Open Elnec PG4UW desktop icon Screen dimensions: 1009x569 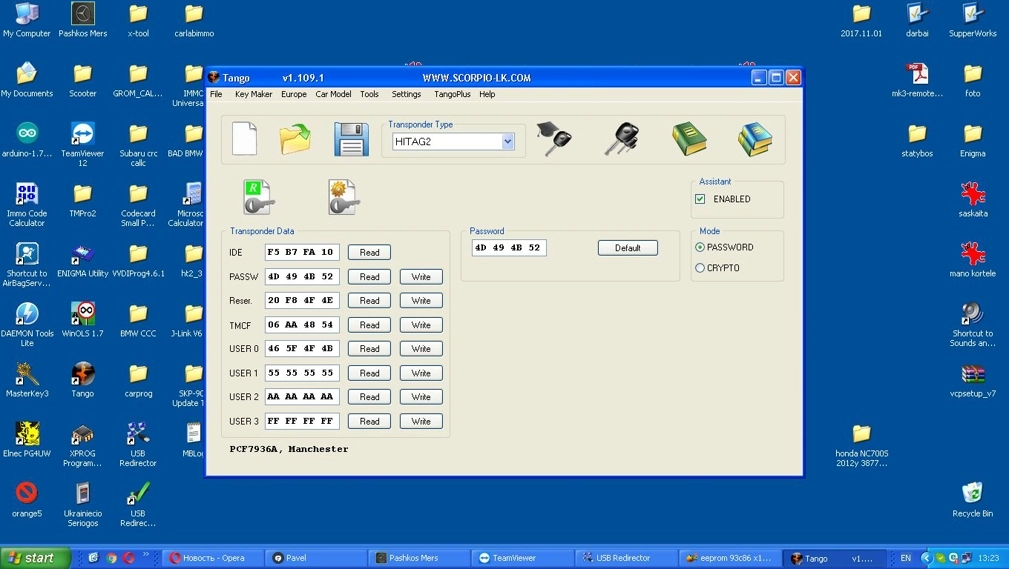tap(27, 440)
